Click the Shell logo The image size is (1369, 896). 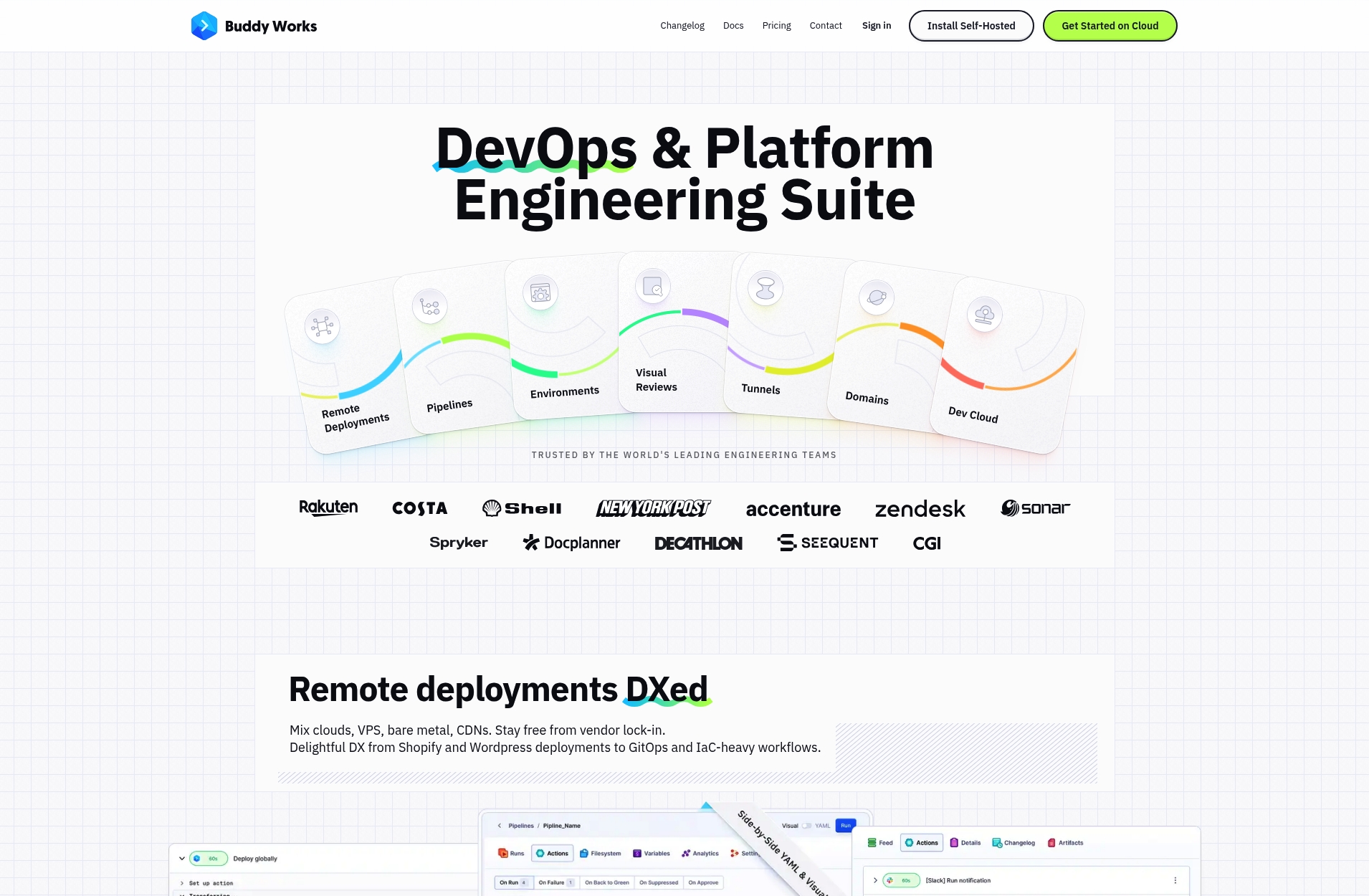click(x=522, y=508)
